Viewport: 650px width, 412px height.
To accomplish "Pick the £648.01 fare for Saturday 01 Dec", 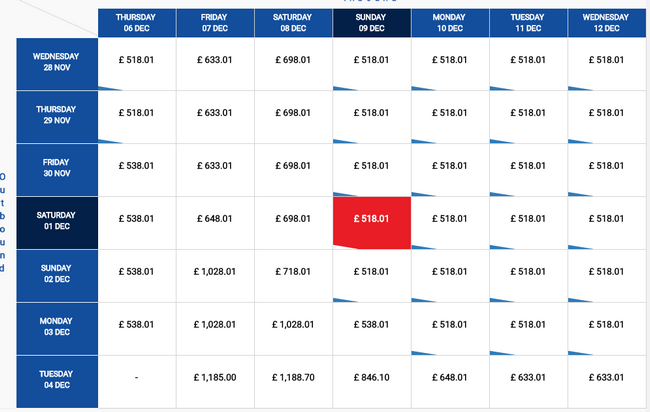I will coord(215,223).
